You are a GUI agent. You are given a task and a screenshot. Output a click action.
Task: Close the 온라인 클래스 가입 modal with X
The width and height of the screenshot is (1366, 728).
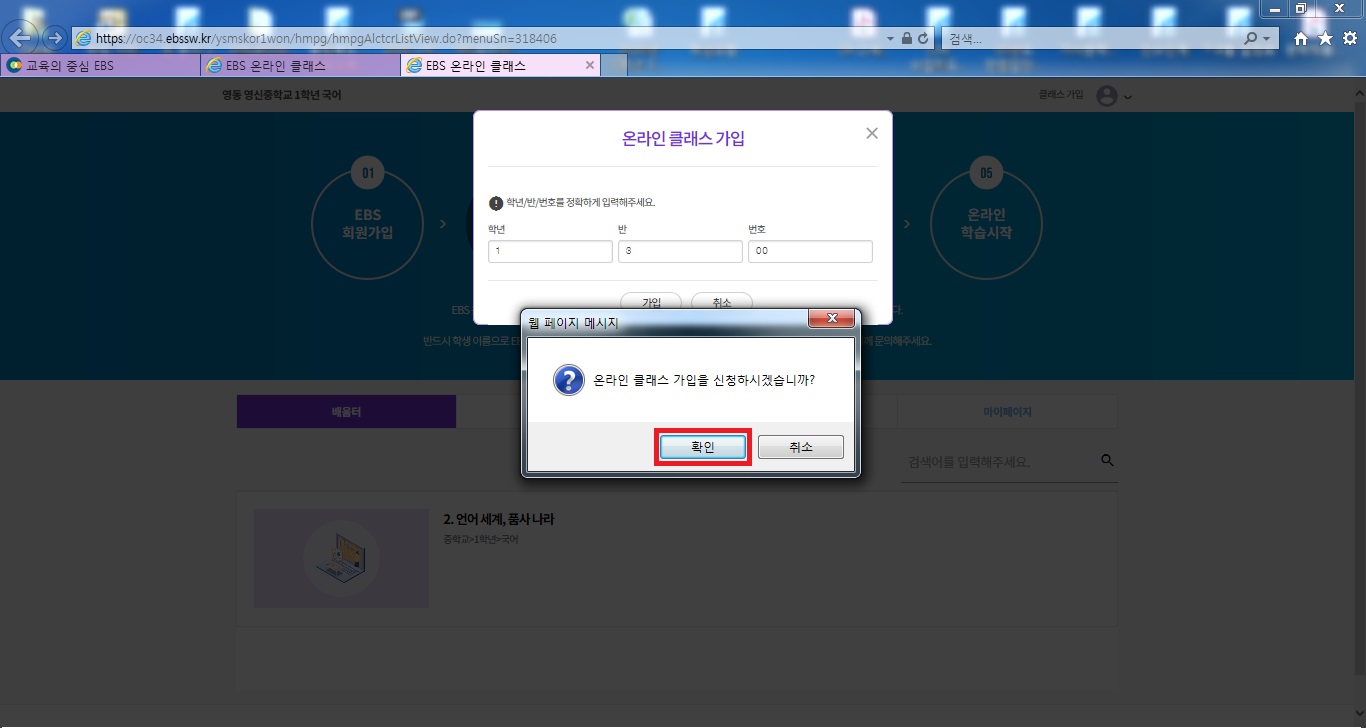pos(872,133)
